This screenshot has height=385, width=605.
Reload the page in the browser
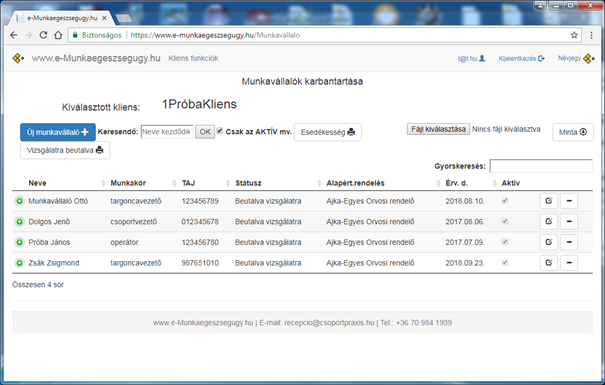tap(43, 35)
